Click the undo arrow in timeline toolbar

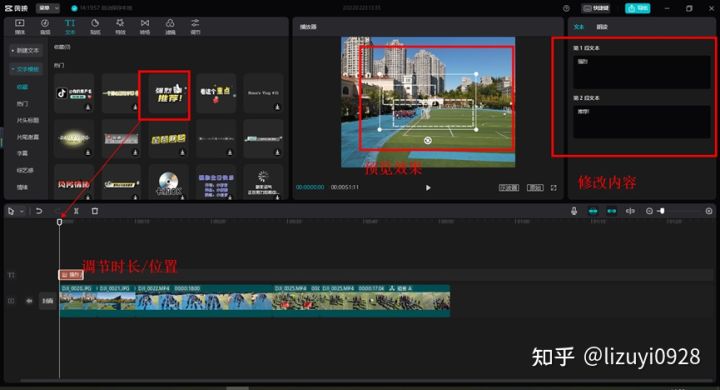pos(39,211)
